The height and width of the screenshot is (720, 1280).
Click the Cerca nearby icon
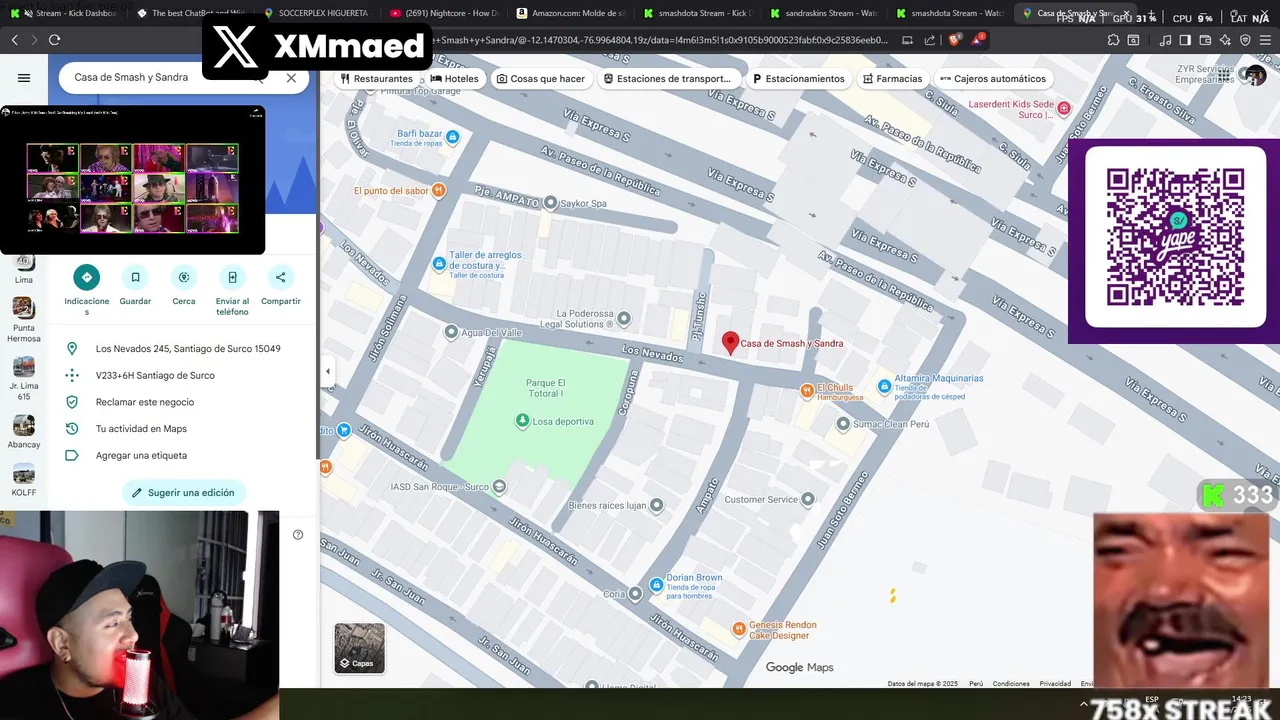click(x=183, y=277)
